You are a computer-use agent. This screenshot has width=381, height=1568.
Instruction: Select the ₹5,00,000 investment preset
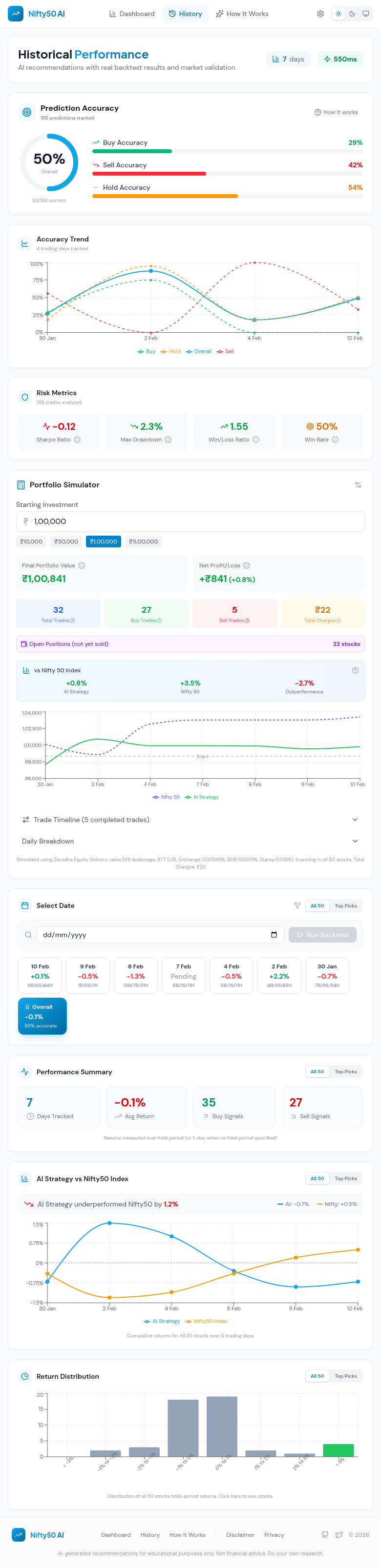[143, 541]
